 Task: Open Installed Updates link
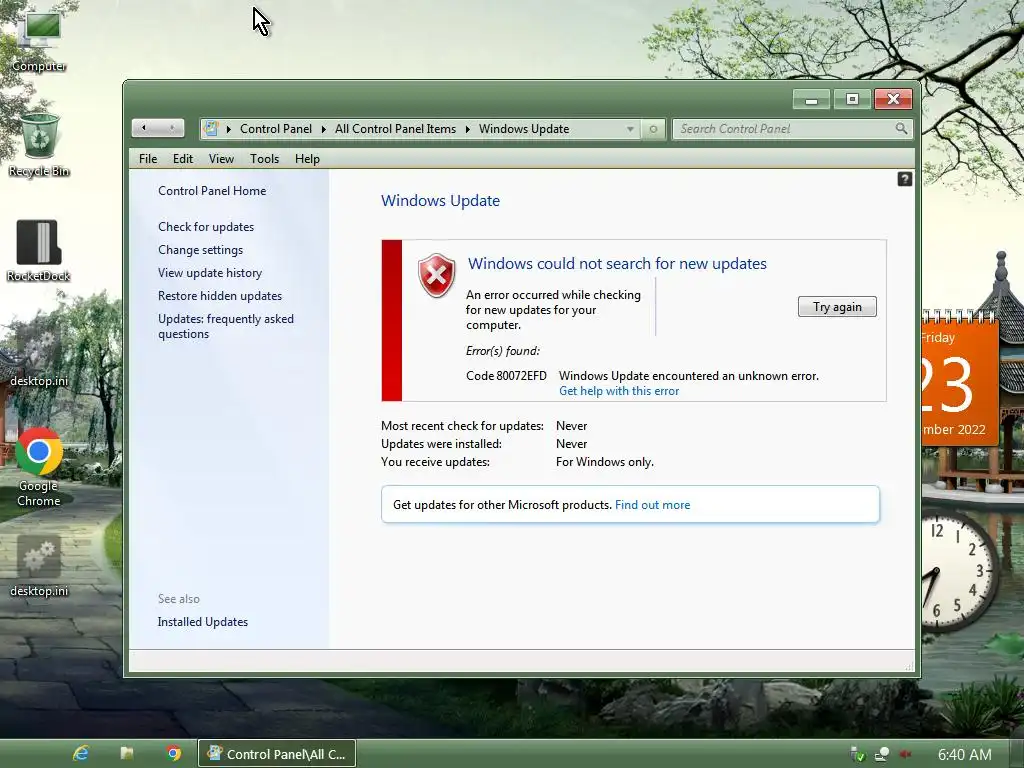pyautogui.click(x=202, y=622)
